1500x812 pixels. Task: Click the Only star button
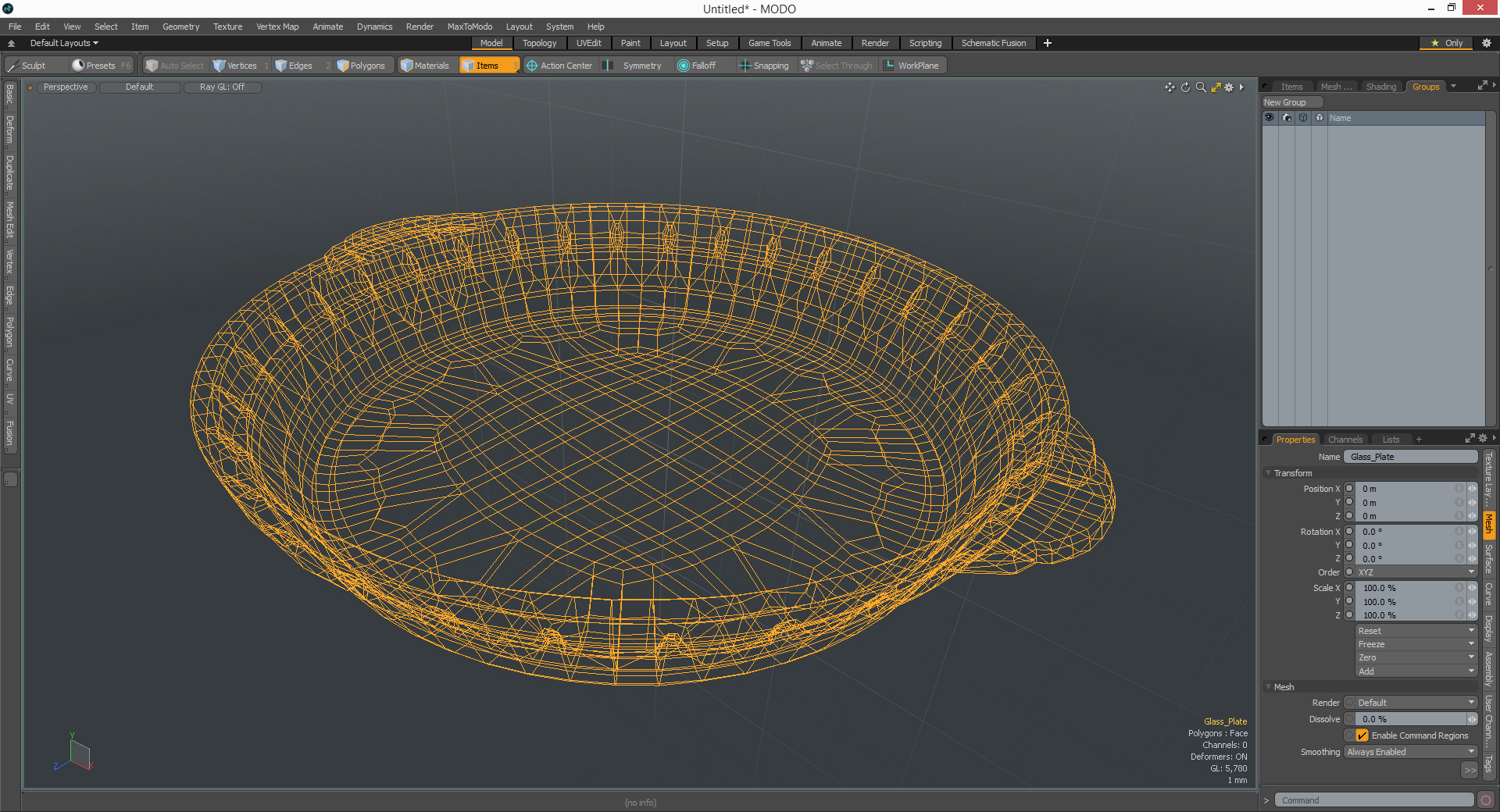coord(1446,43)
